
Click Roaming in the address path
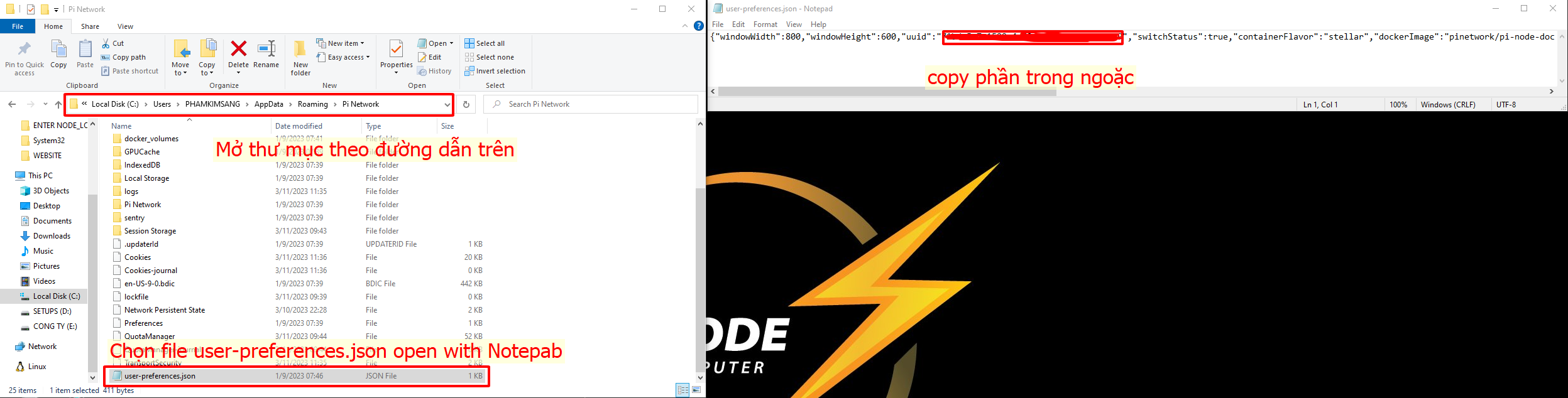[313, 104]
